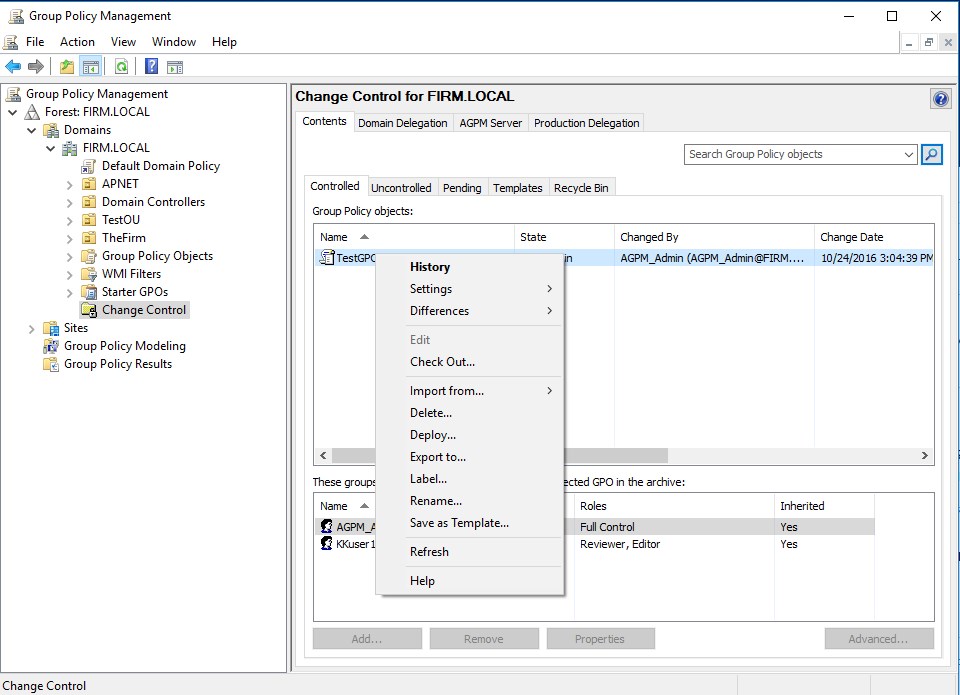
Task: Click the horizontal scrollbar left arrow
Action: tap(323, 456)
